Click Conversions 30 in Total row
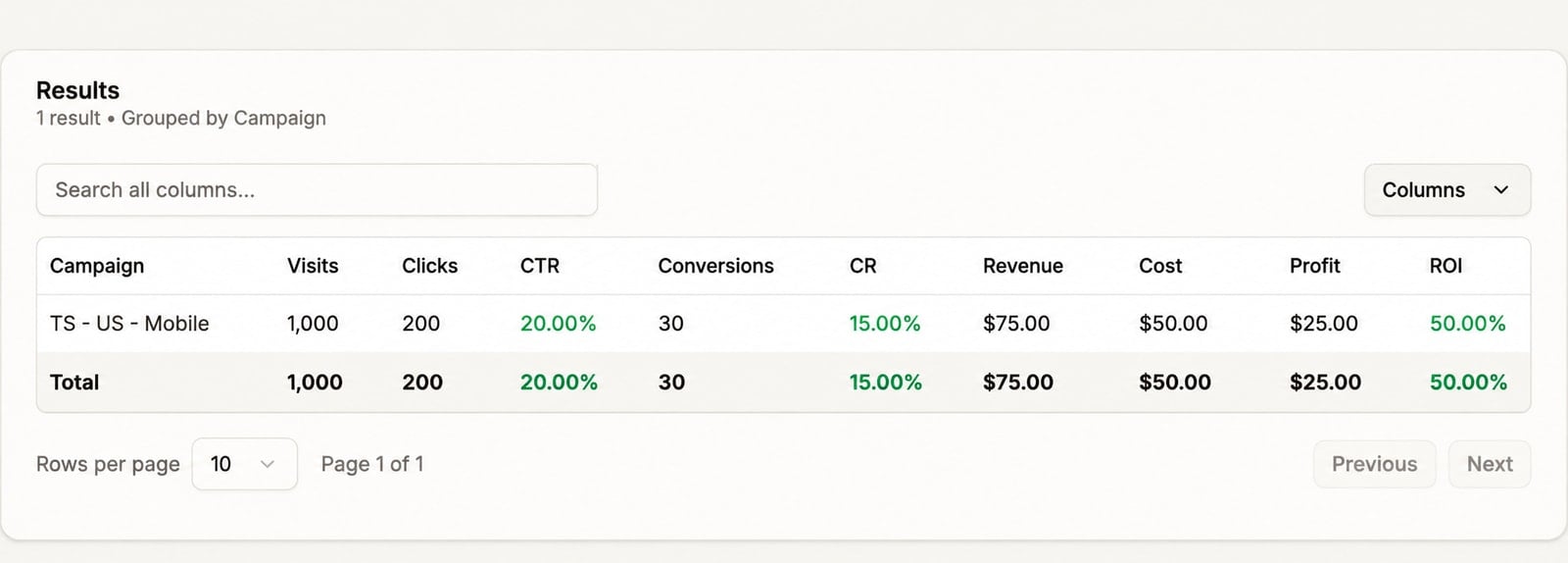 tap(671, 383)
